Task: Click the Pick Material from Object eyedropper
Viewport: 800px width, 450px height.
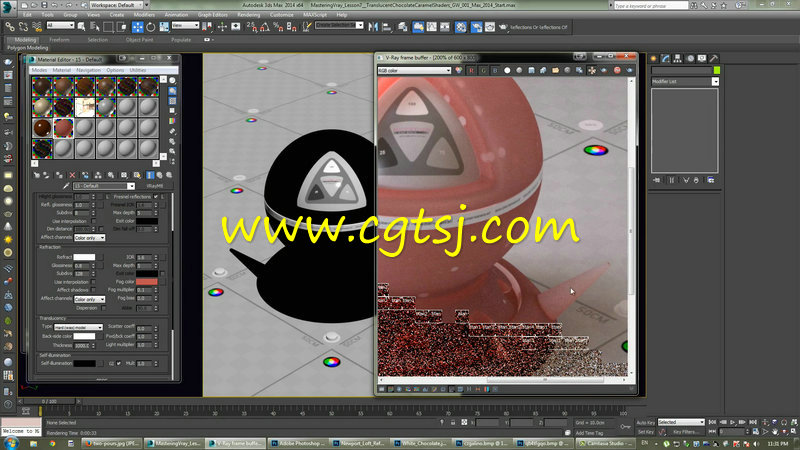Action: coord(66,186)
